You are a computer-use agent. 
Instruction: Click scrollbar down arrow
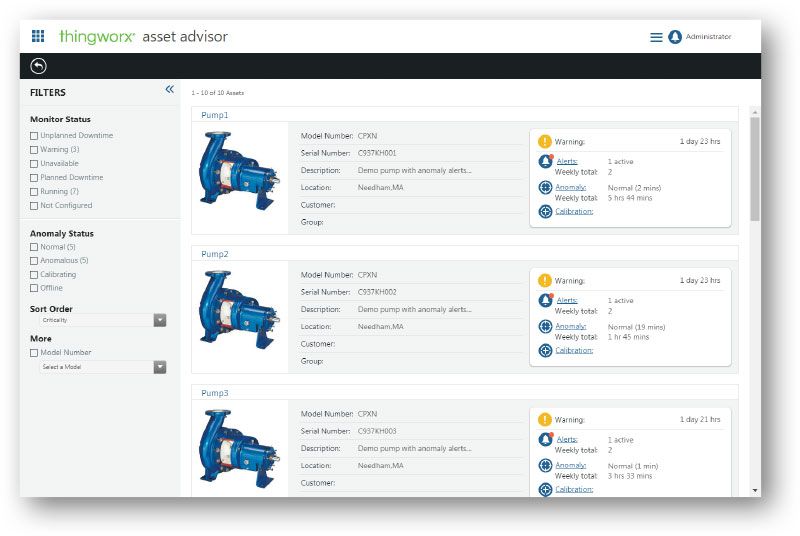[x=755, y=490]
